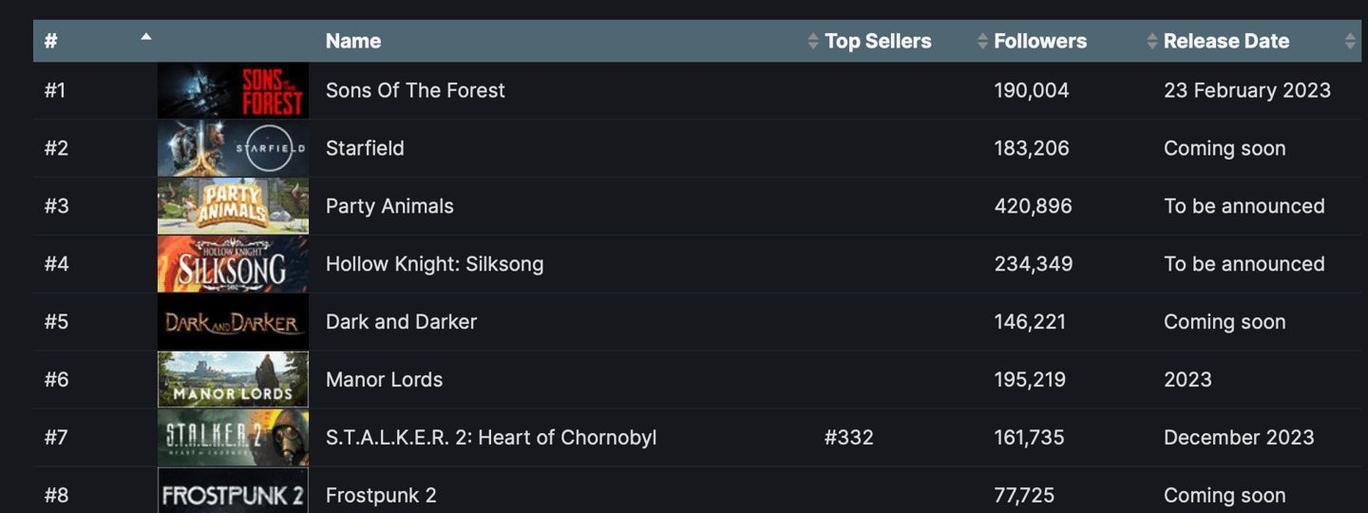
Task: Open the Party Animals thumbnail image
Action: 233,206
